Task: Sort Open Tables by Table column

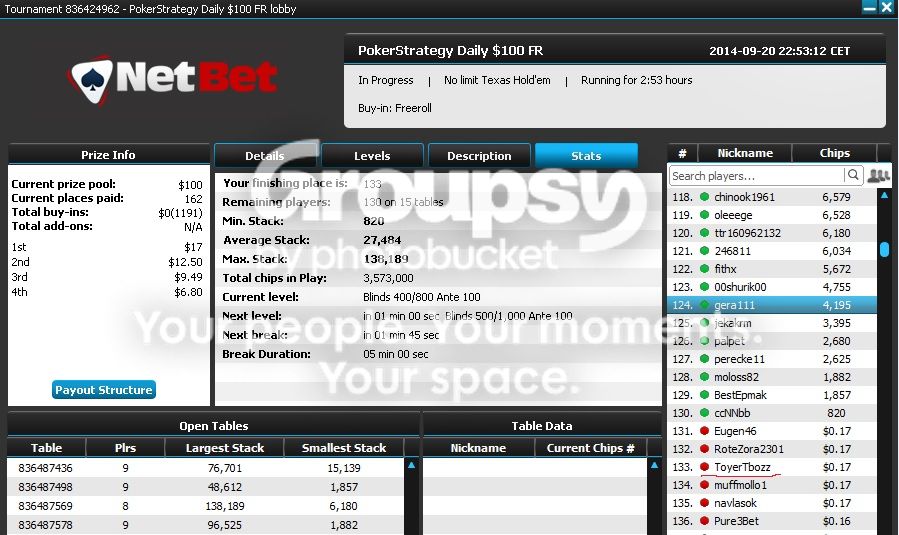Action: click(x=46, y=448)
